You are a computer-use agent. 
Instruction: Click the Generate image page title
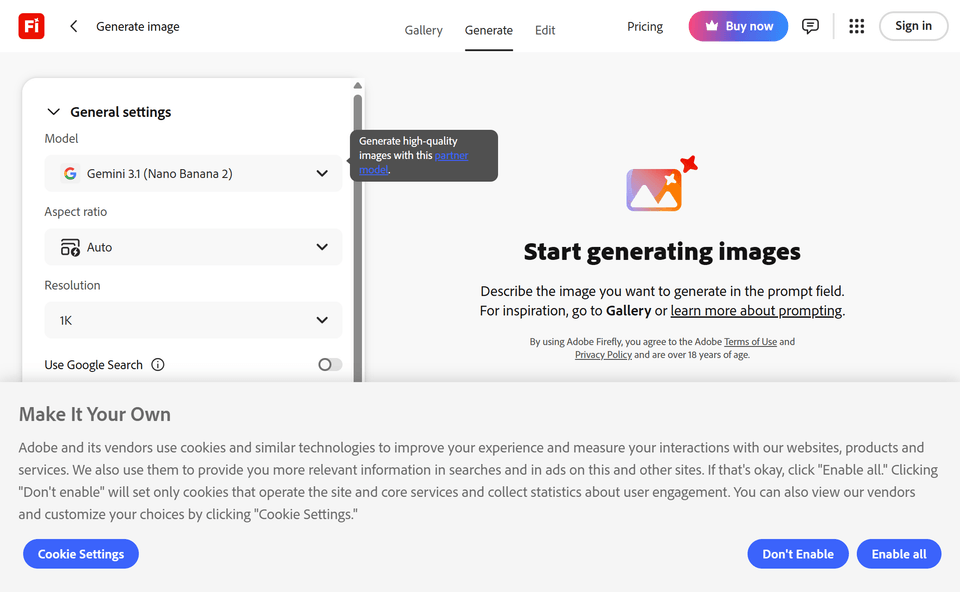tap(138, 26)
